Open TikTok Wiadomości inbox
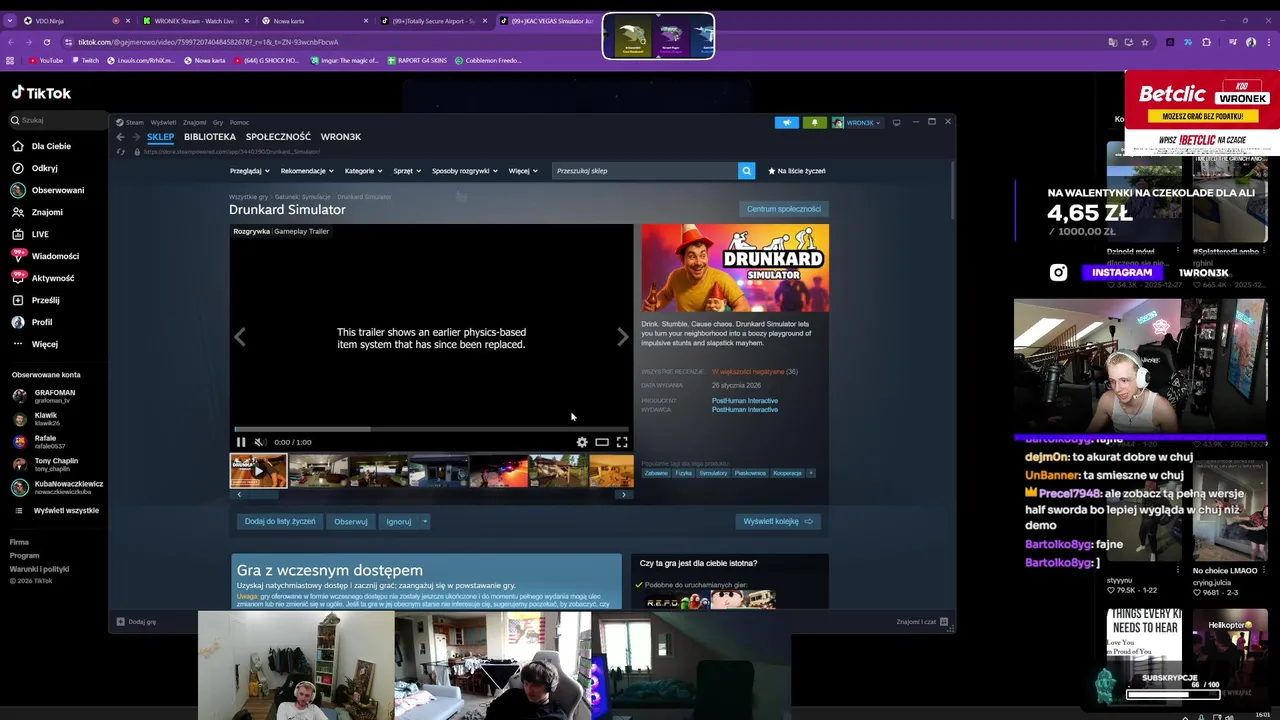This screenshot has height=720, width=1280. point(45,256)
